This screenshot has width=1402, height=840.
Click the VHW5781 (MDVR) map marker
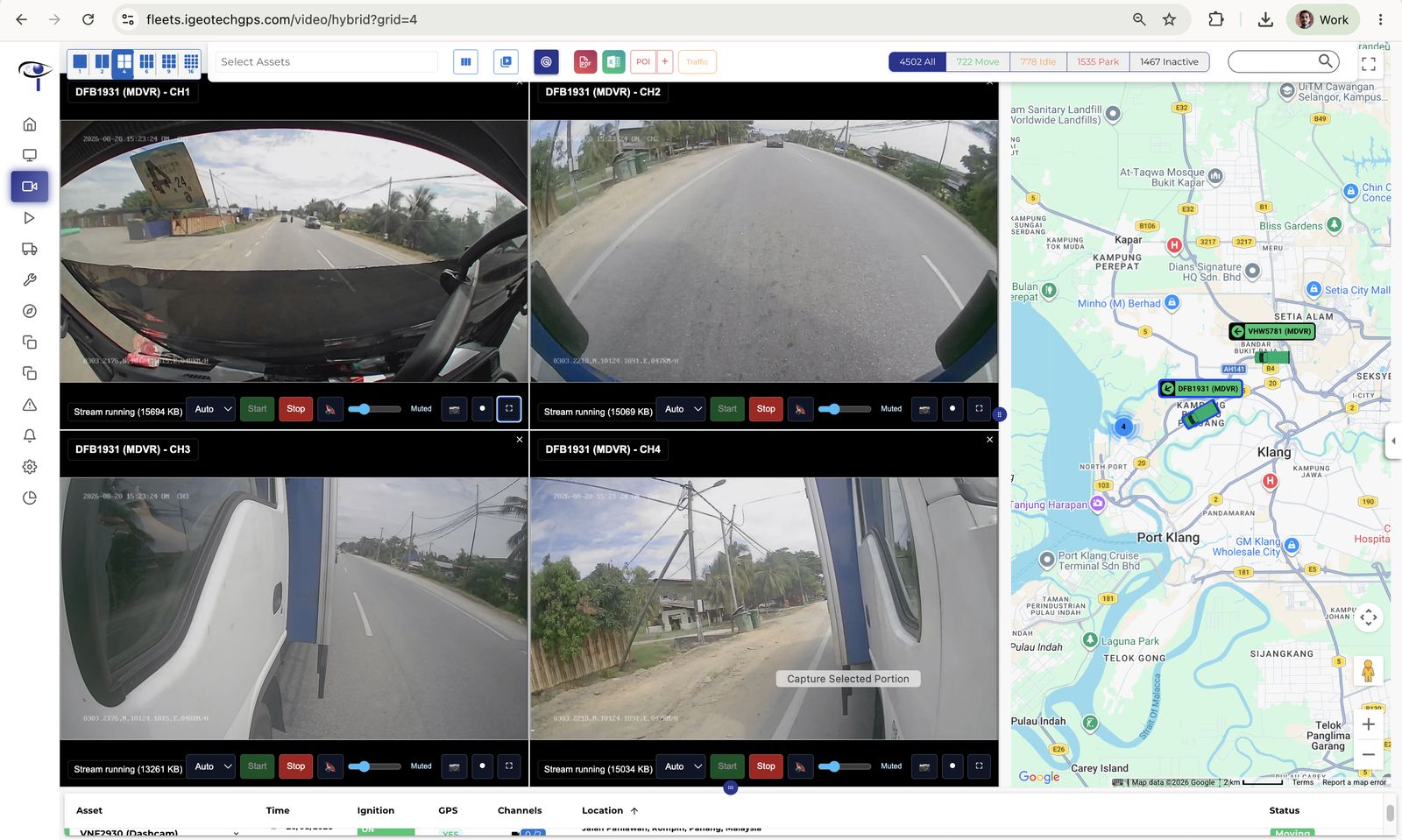click(x=1271, y=331)
